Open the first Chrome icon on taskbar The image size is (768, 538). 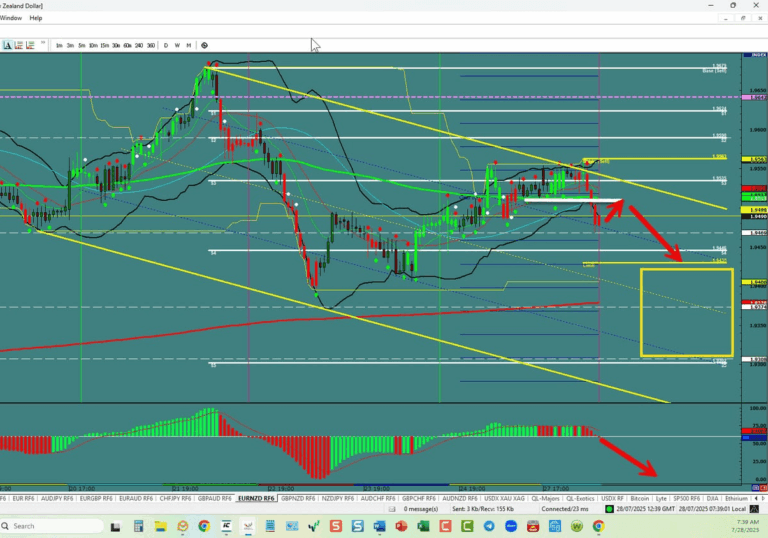[204, 526]
